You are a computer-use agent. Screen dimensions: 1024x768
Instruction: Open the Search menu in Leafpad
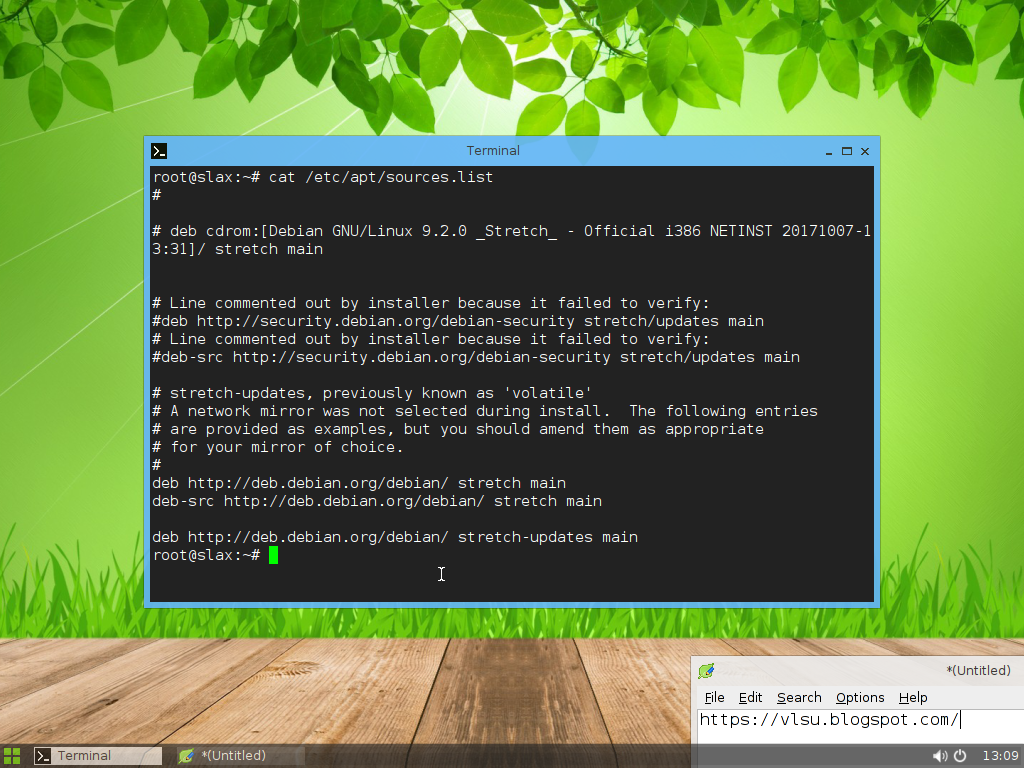799,697
